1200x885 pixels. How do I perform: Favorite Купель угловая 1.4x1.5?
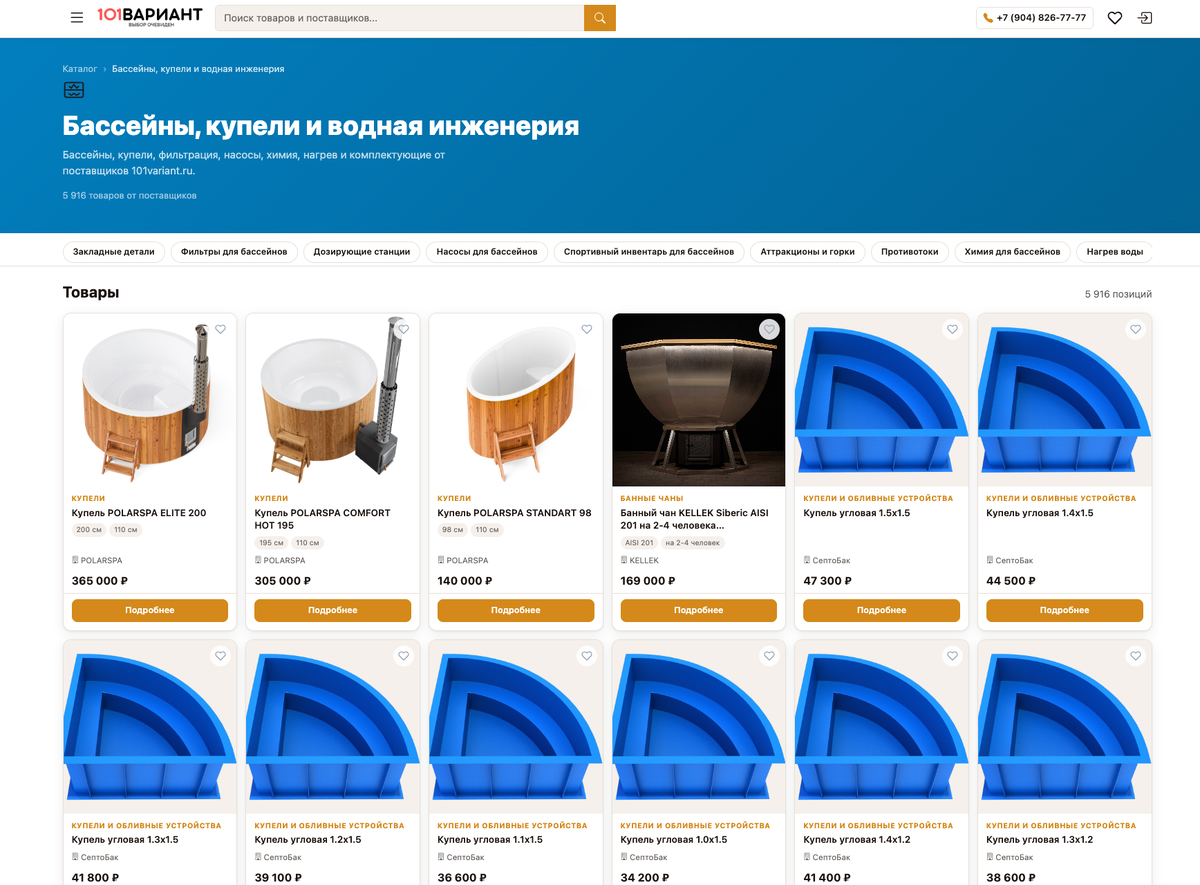coord(1135,329)
